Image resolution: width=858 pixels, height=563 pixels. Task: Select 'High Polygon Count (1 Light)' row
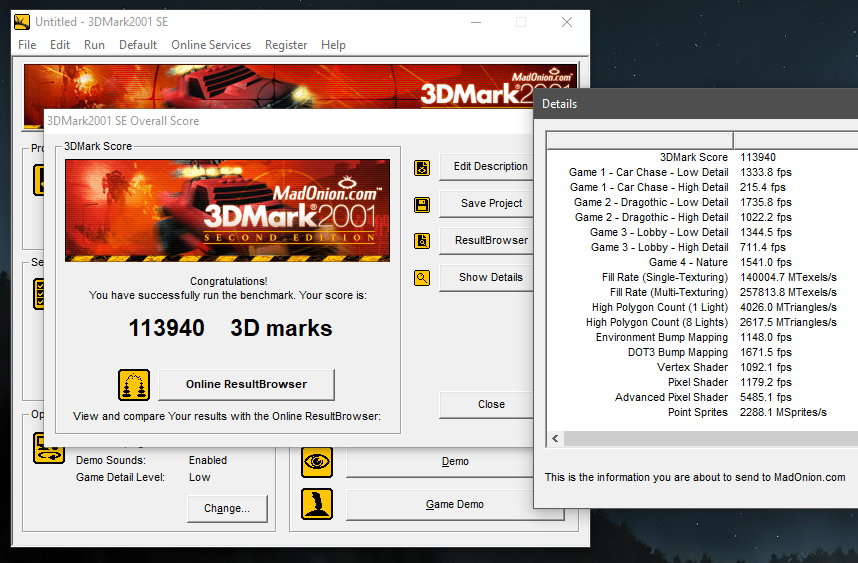tap(703, 307)
